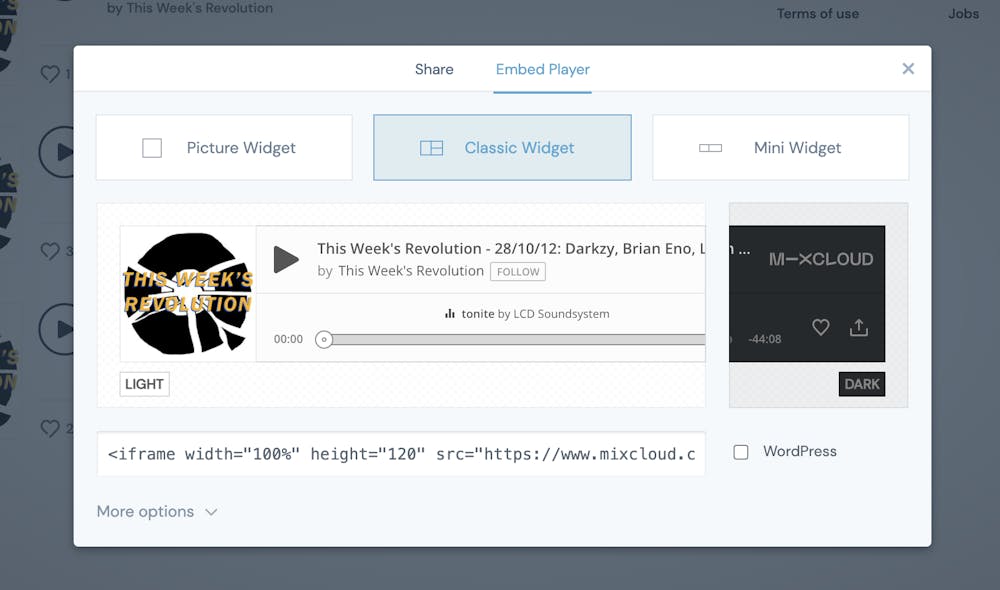Click the Classic Widget layout icon
Screen dimensions: 1000x590
click(431, 148)
